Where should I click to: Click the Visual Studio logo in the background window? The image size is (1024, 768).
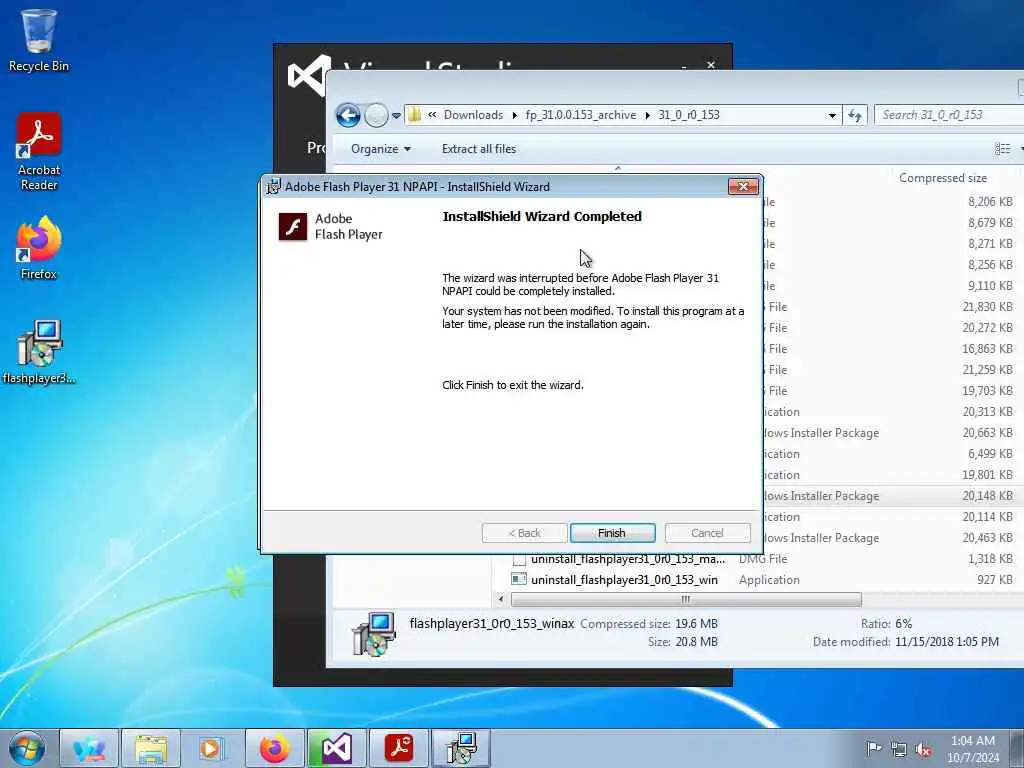[x=309, y=76]
